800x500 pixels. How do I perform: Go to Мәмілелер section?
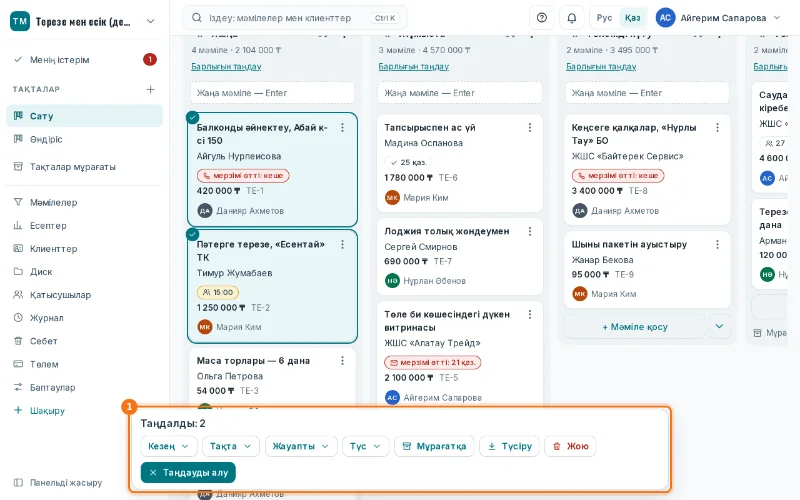coord(85,203)
